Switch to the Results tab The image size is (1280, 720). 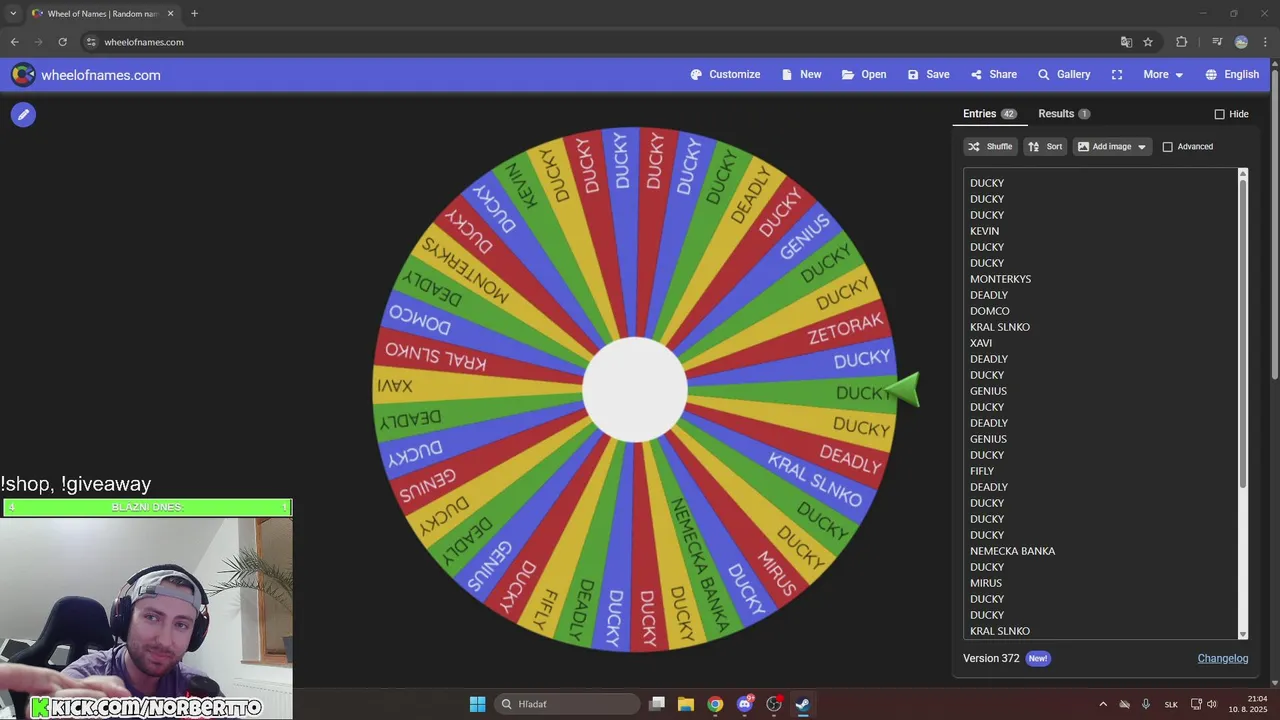[x=1064, y=114]
